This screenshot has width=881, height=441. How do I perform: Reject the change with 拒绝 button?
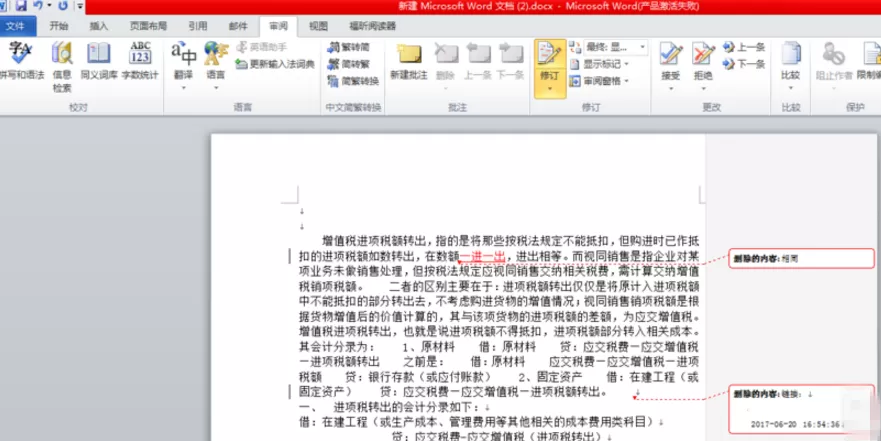click(703, 66)
